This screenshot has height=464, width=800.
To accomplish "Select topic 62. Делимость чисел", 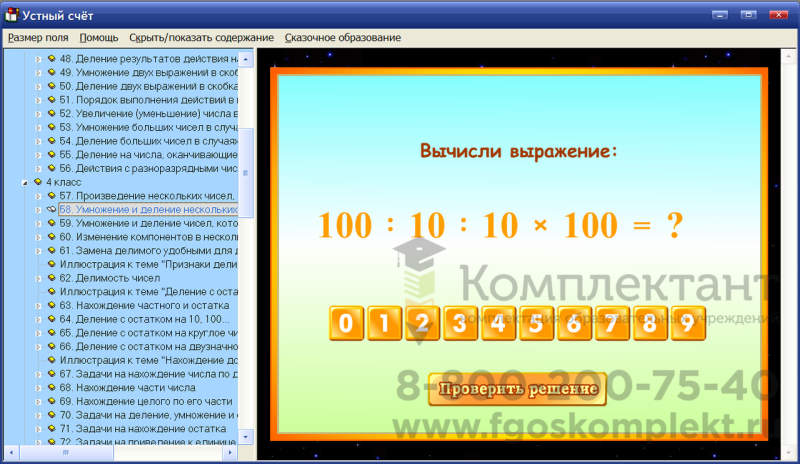I will (110, 278).
